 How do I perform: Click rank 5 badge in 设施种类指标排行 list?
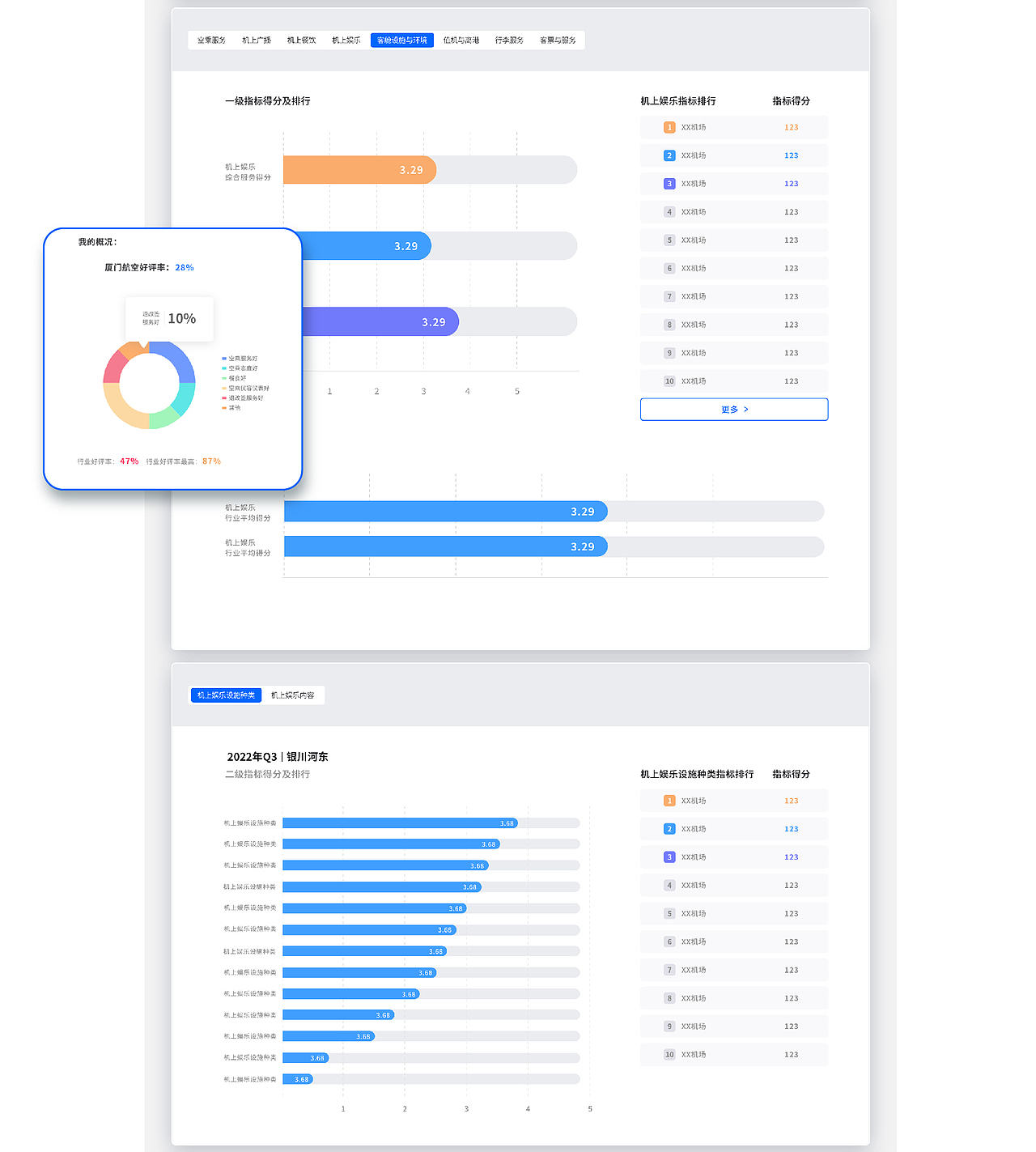pos(669,914)
